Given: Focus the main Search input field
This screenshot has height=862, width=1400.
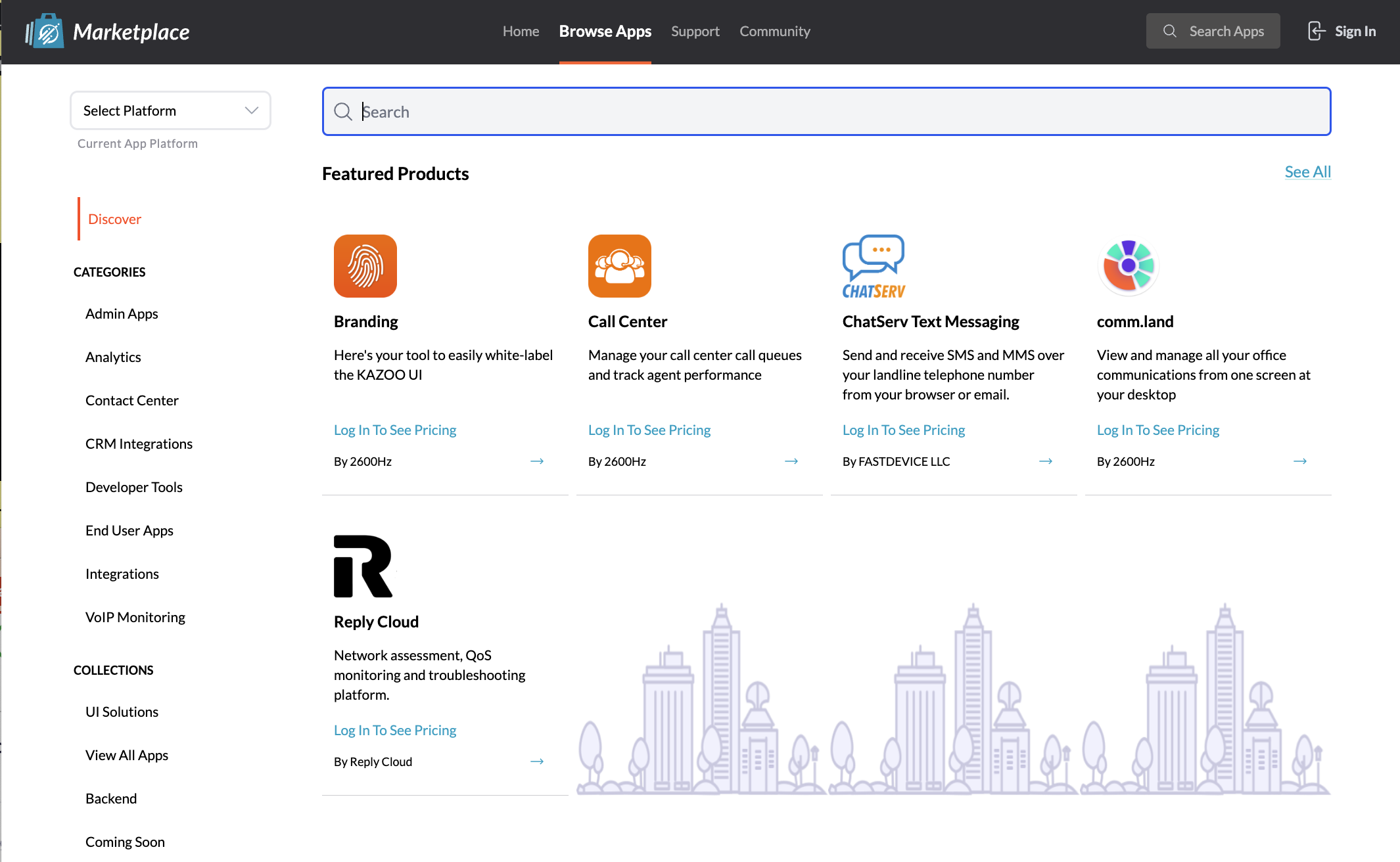Looking at the screenshot, I should pos(826,112).
